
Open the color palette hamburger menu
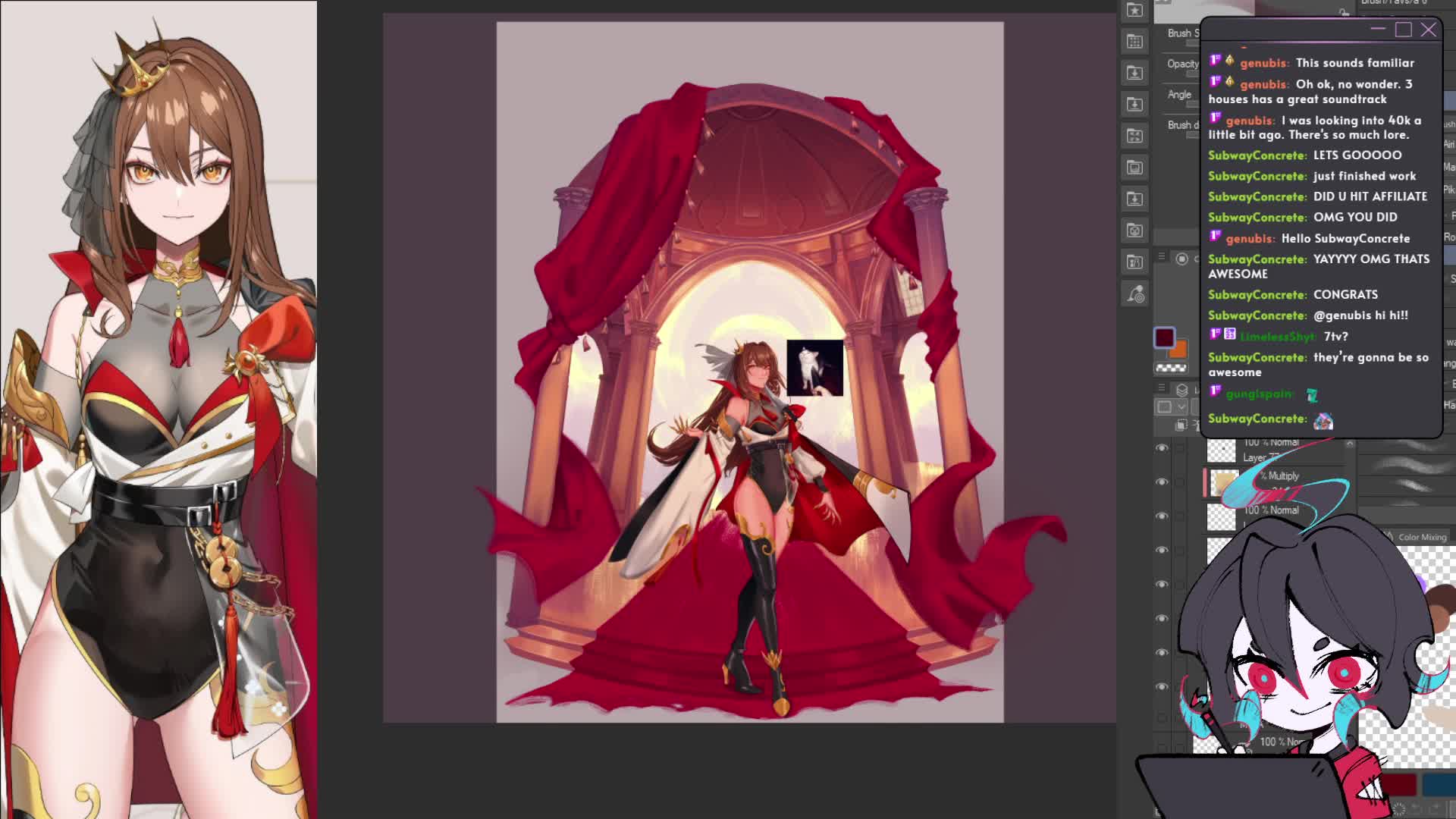pyautogui.click(x=1161, y=257)
